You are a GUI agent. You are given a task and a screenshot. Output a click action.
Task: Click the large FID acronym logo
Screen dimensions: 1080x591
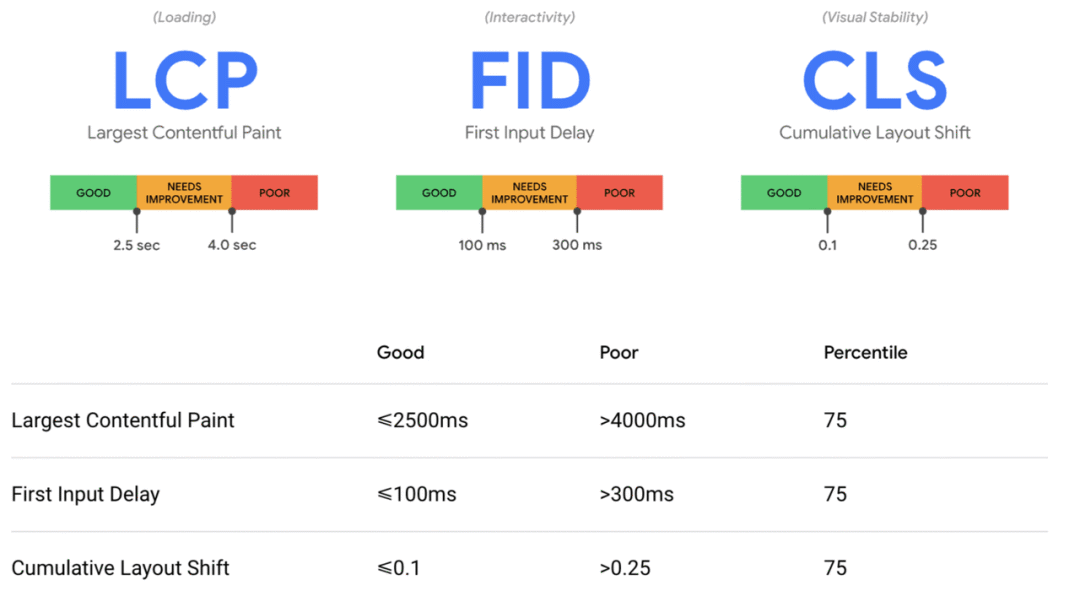530,81
